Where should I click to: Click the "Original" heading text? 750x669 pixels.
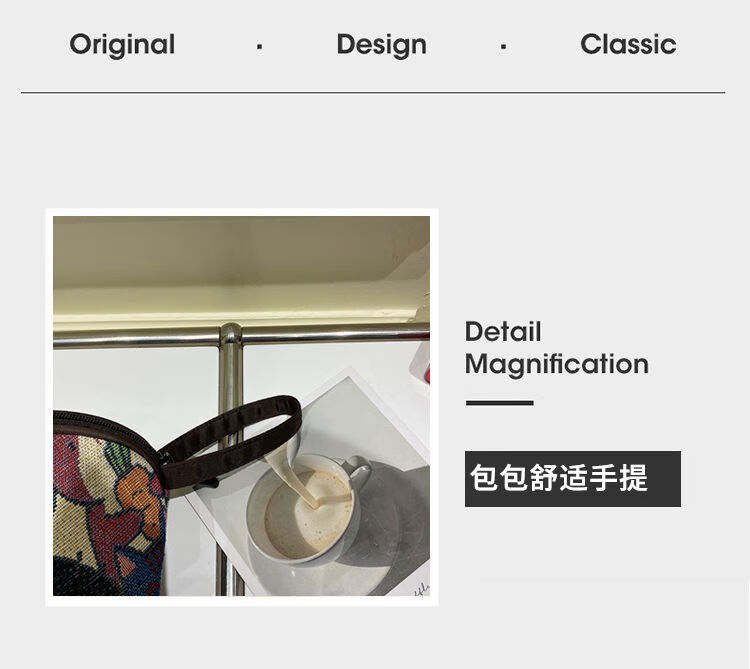tap(122, 45)
